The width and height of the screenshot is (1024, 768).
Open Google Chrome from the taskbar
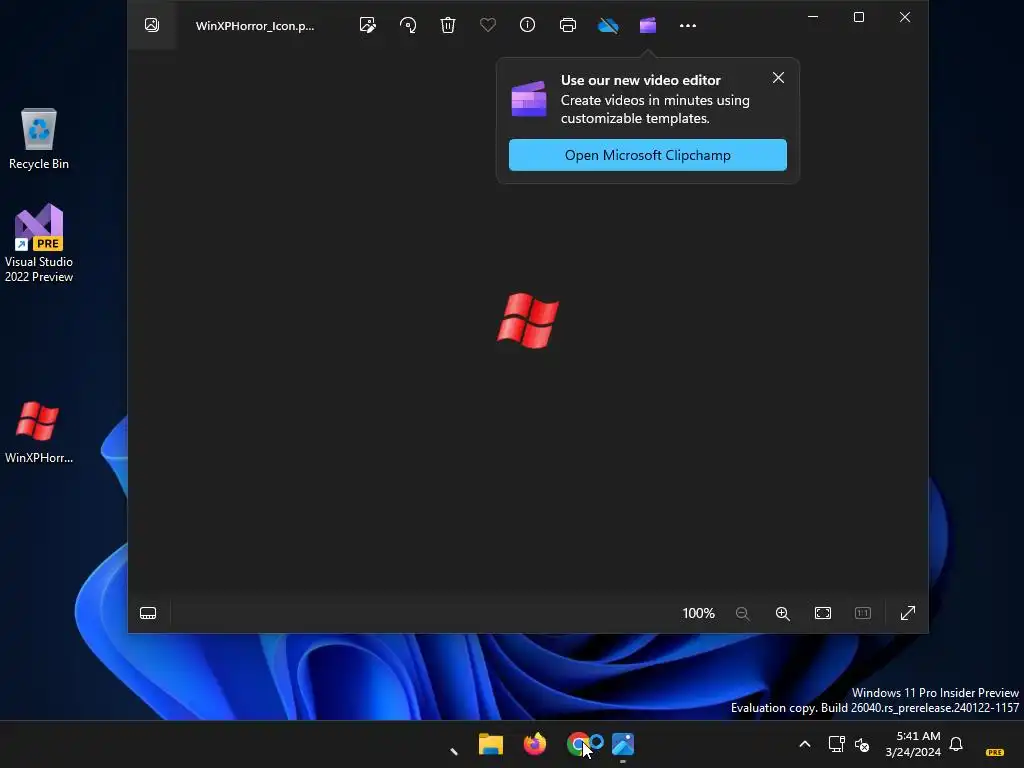pyautogui.click(x=578, y=744)
